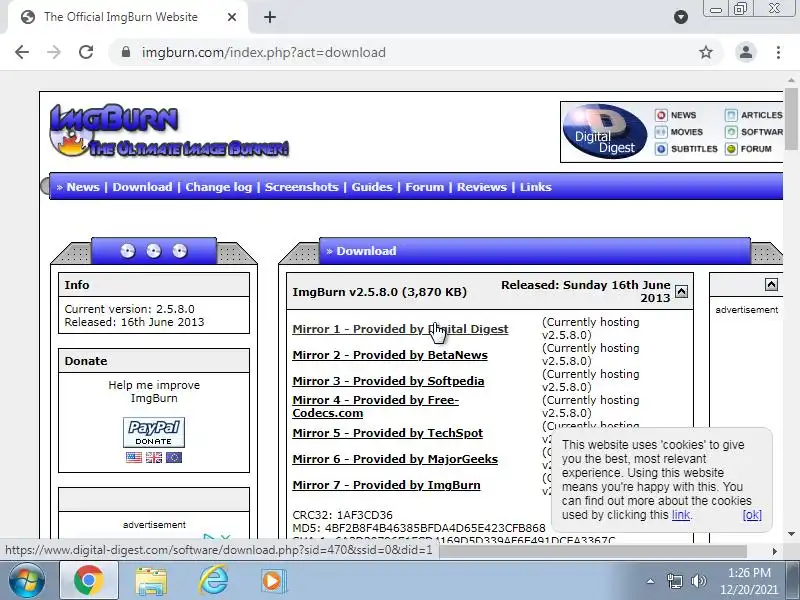The image size is (800, 600).
Task: Download from Mirror 7 ImgBurn
Action: coord(386,485)
